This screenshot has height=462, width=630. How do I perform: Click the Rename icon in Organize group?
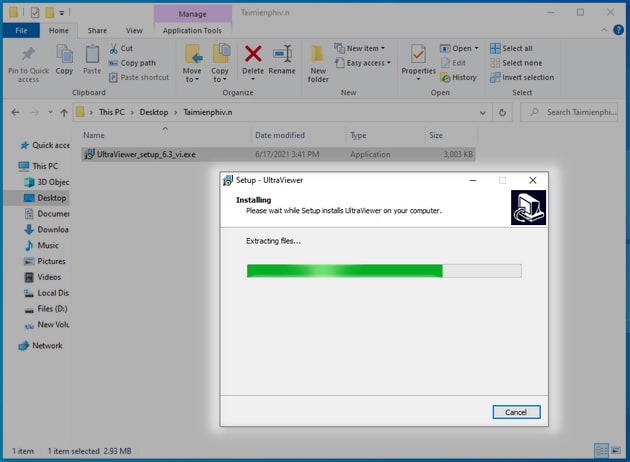[x=282, y=56]
